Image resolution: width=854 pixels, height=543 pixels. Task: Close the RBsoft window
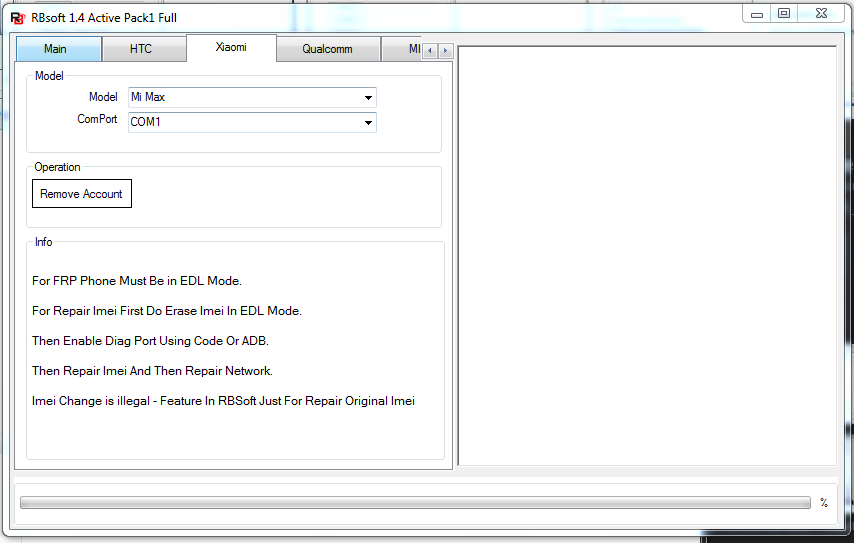[822, 14]
